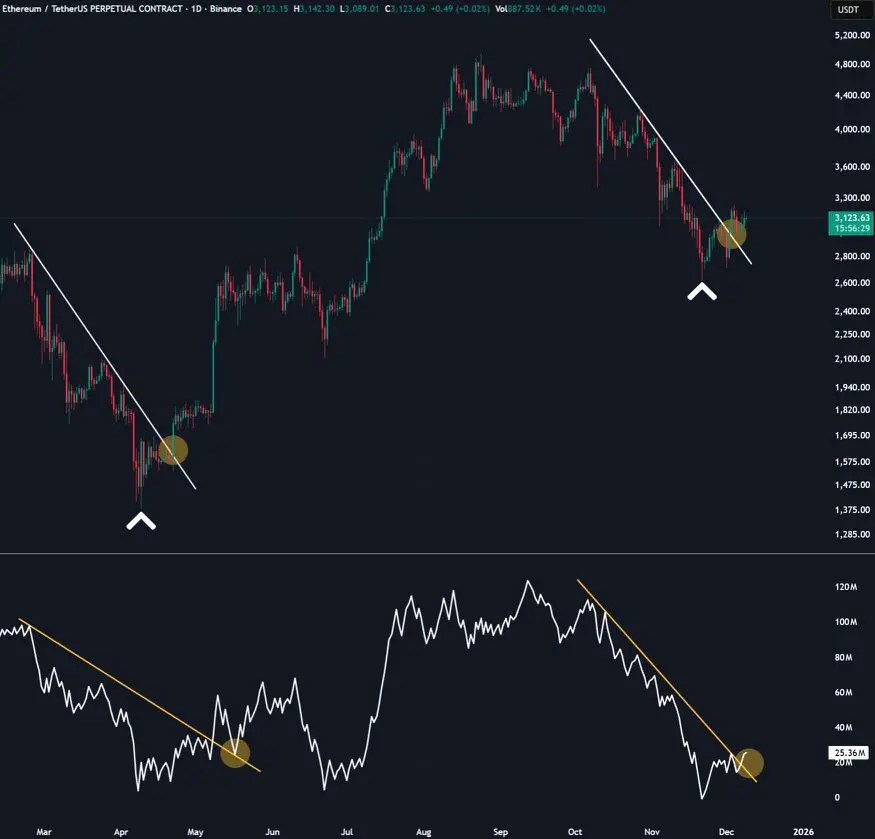This screenshot has height=839, width=875.
Task: Click the candle countdown 15:56:29
Action: pyautogui.click(x=852, y=229)
